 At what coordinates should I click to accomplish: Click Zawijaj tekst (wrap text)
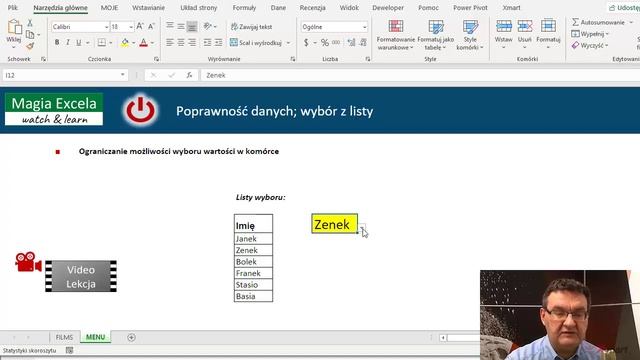(x=251, y=27)
